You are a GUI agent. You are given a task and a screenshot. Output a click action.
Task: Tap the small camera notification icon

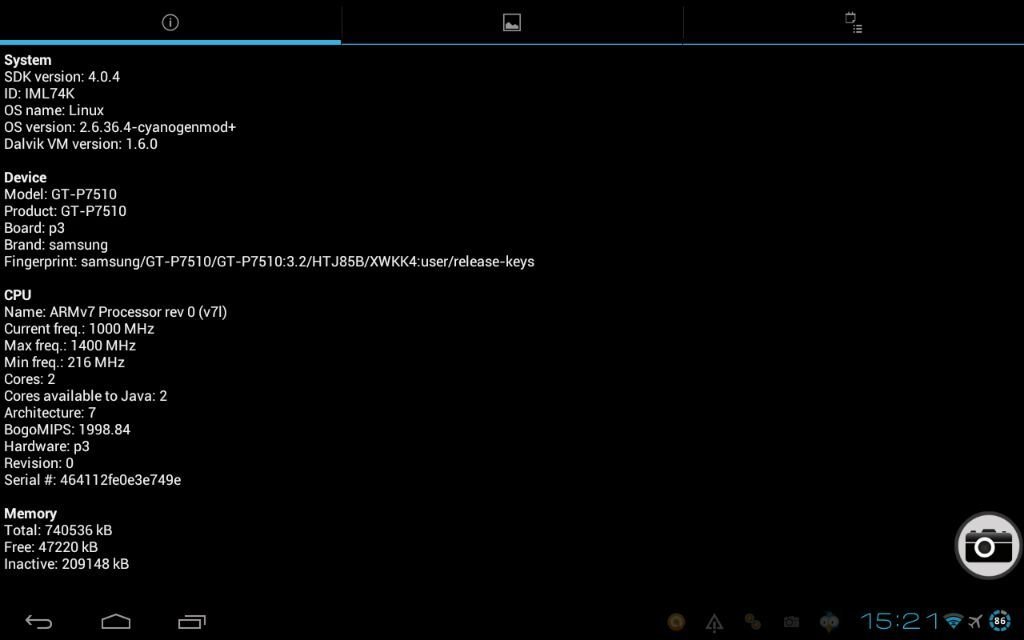pos(791,622)
